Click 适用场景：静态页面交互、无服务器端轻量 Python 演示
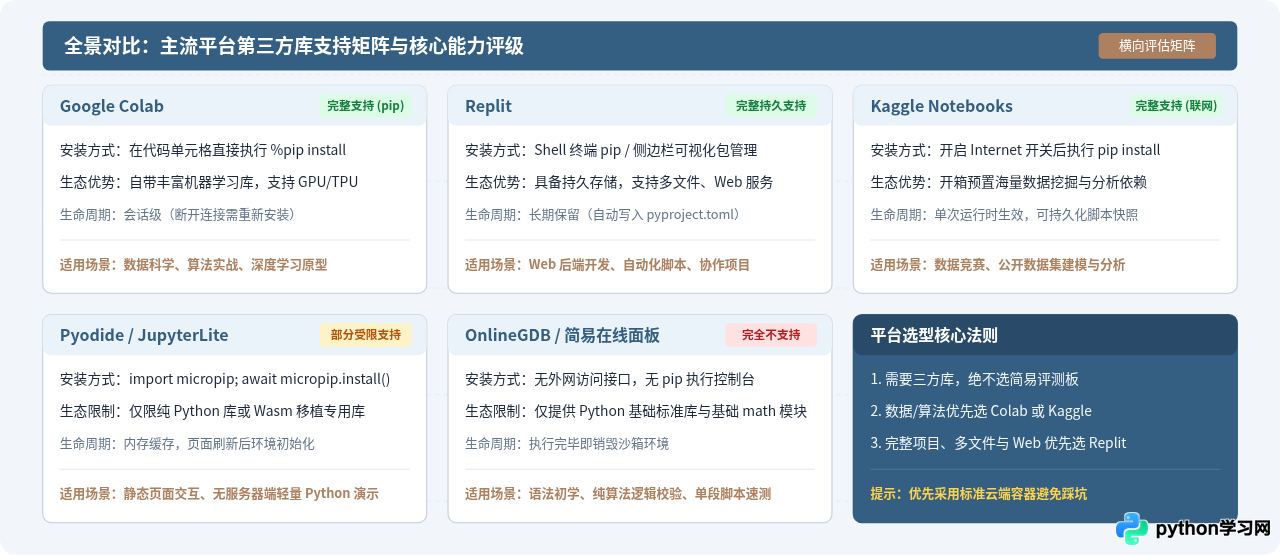1280x555 pixels. pos(219,494)
